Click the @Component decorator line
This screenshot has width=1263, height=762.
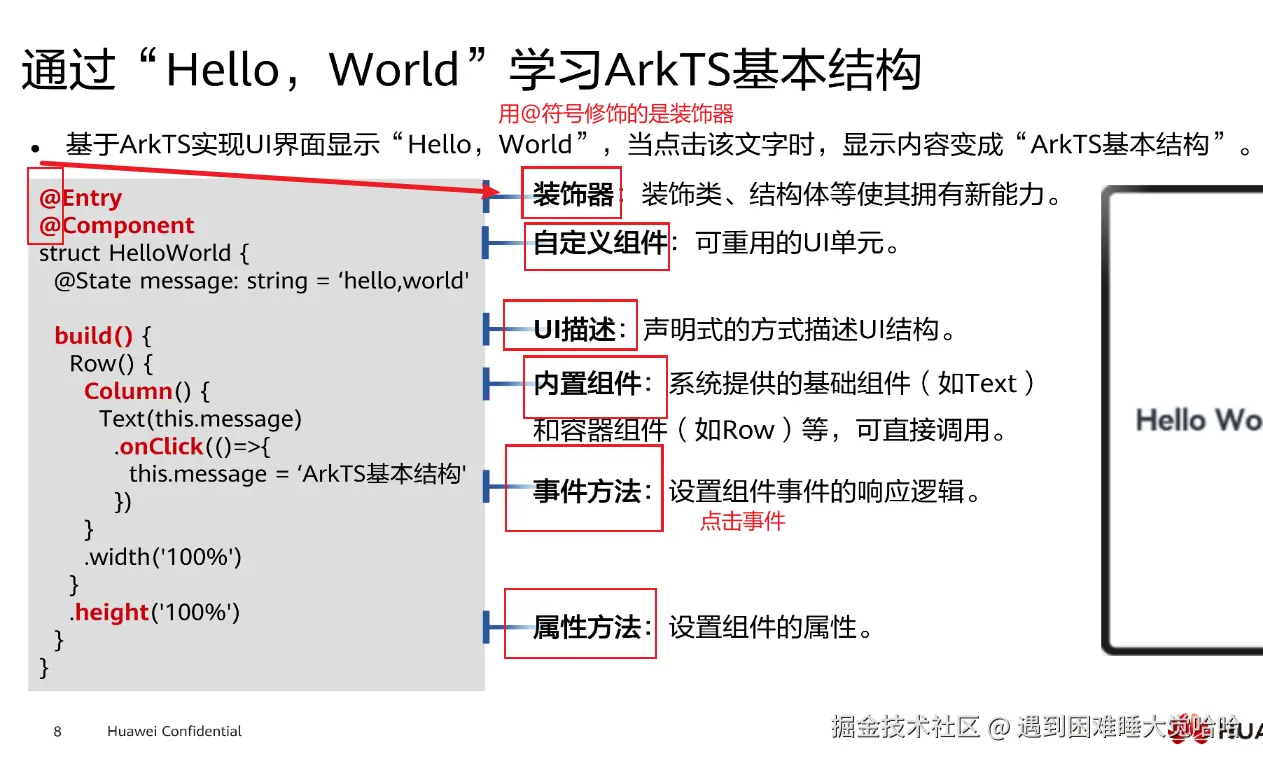point(116,226)
